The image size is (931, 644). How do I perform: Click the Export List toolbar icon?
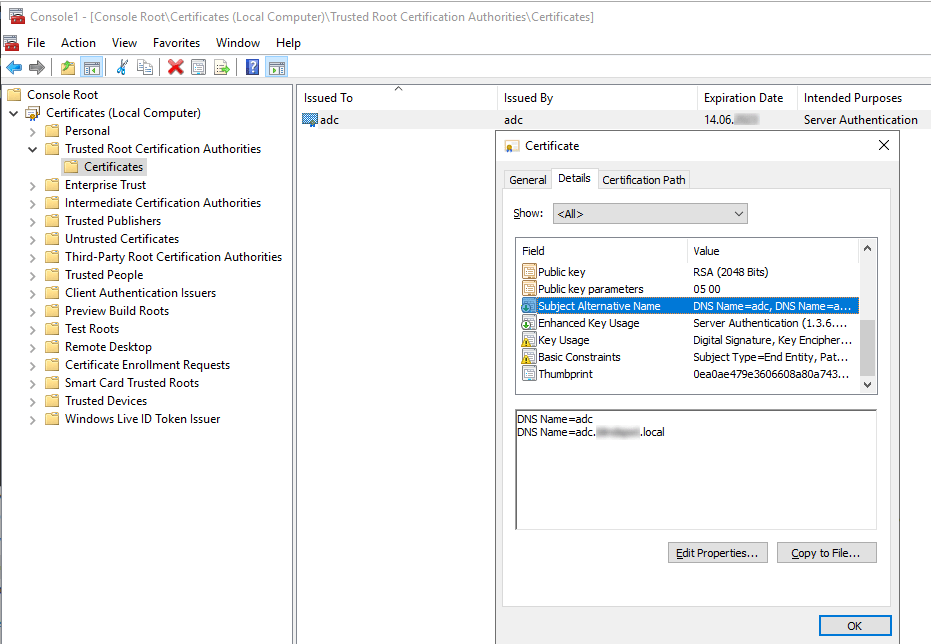point(221,68)
